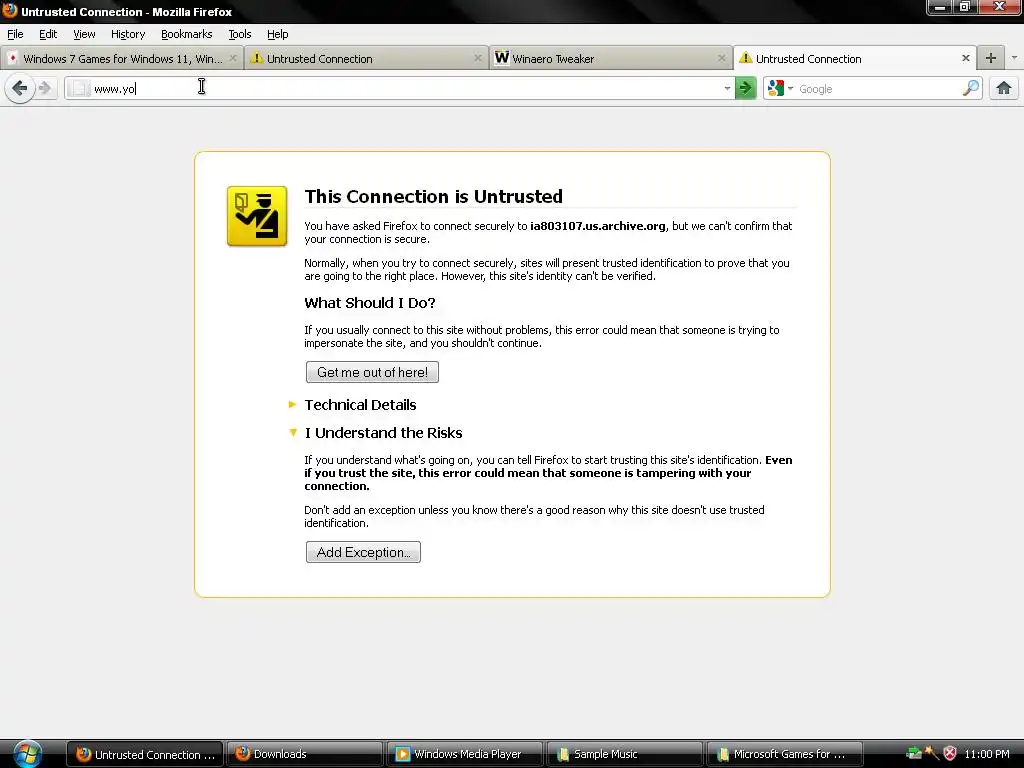The image size is (1024, 768).
Task: Open the View menu
Action: point(84,34)
